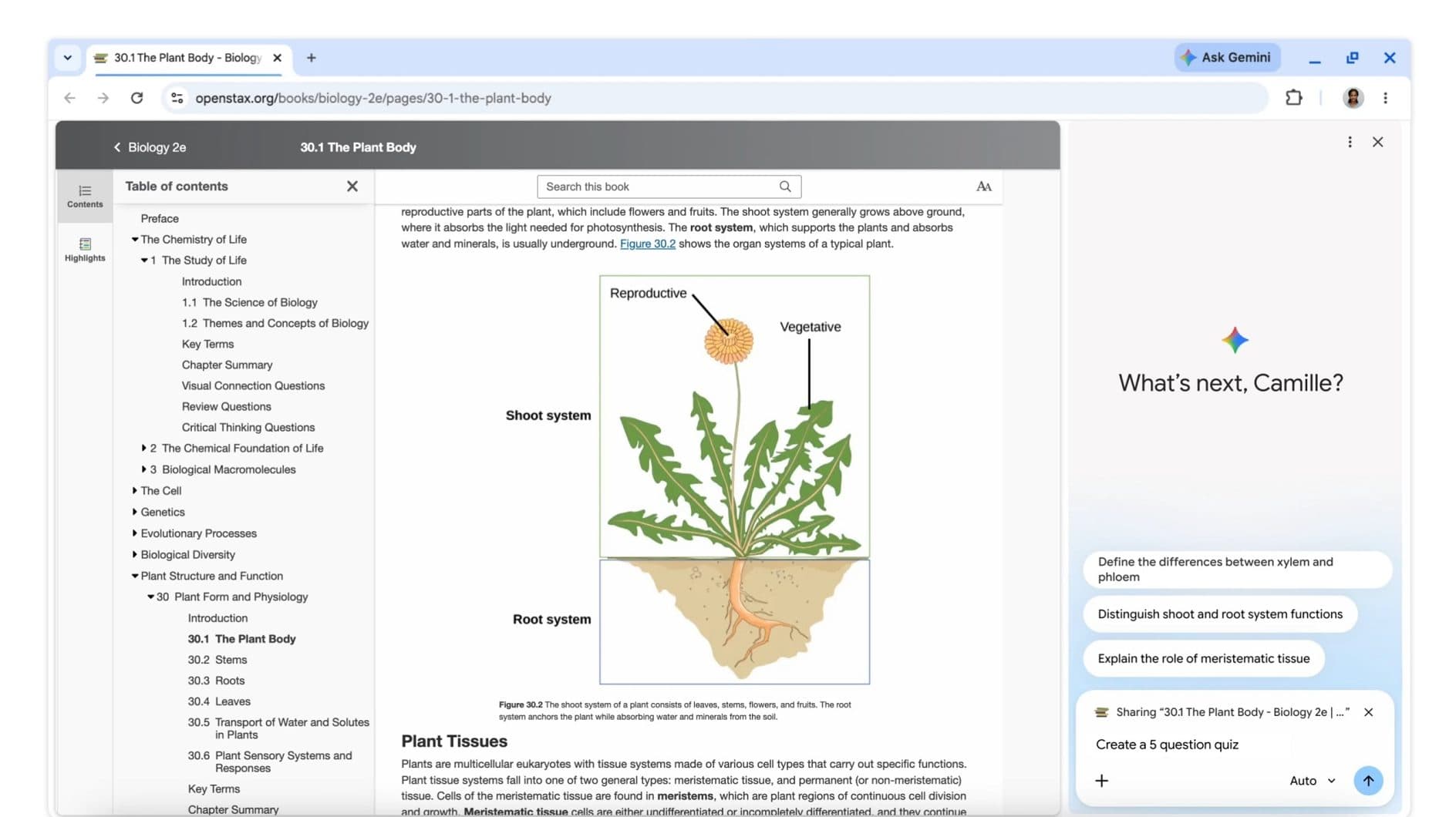Image resolution: width=1456 pixels, height=817 pixels.
Task: Click the browser forward arrow
Action: coord(103,98)
